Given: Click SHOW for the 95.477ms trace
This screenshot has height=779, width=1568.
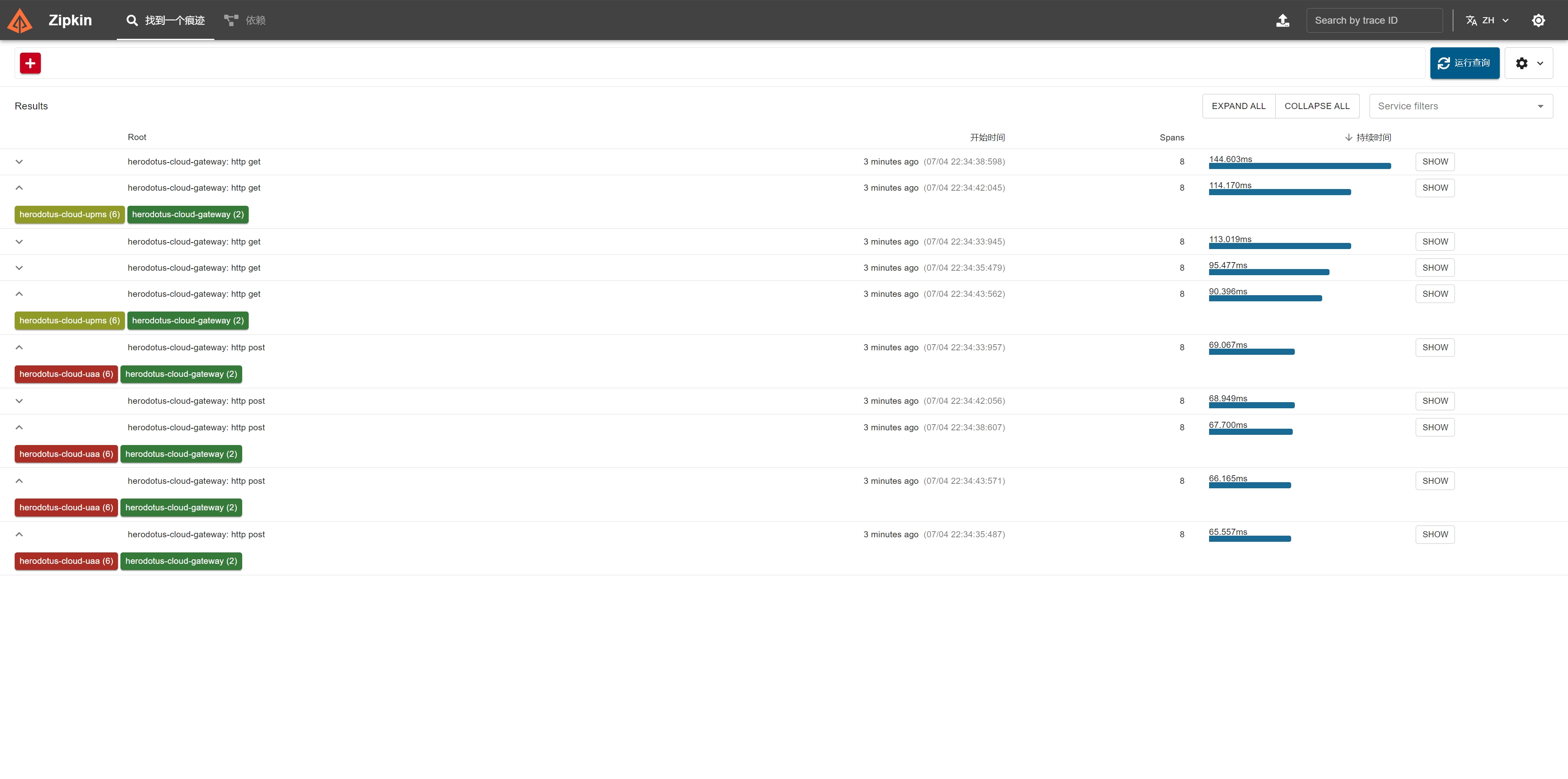Looking at the screenshot, I should click(x=1435, y=268).
